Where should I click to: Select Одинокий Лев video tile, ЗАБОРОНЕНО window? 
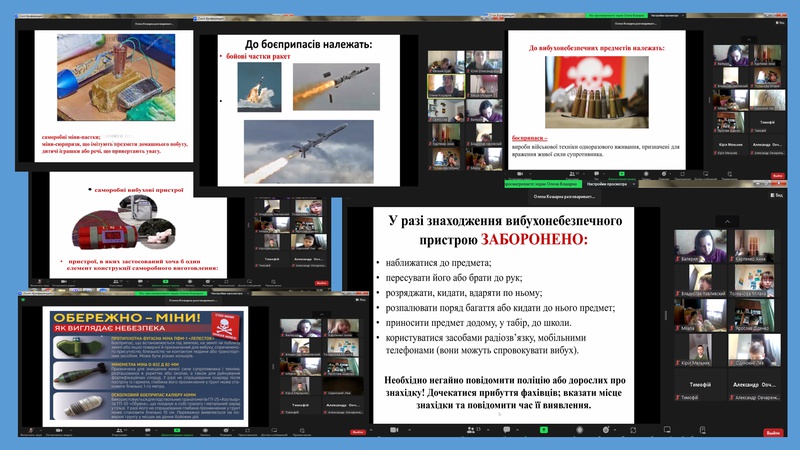[x=754, y=350]
